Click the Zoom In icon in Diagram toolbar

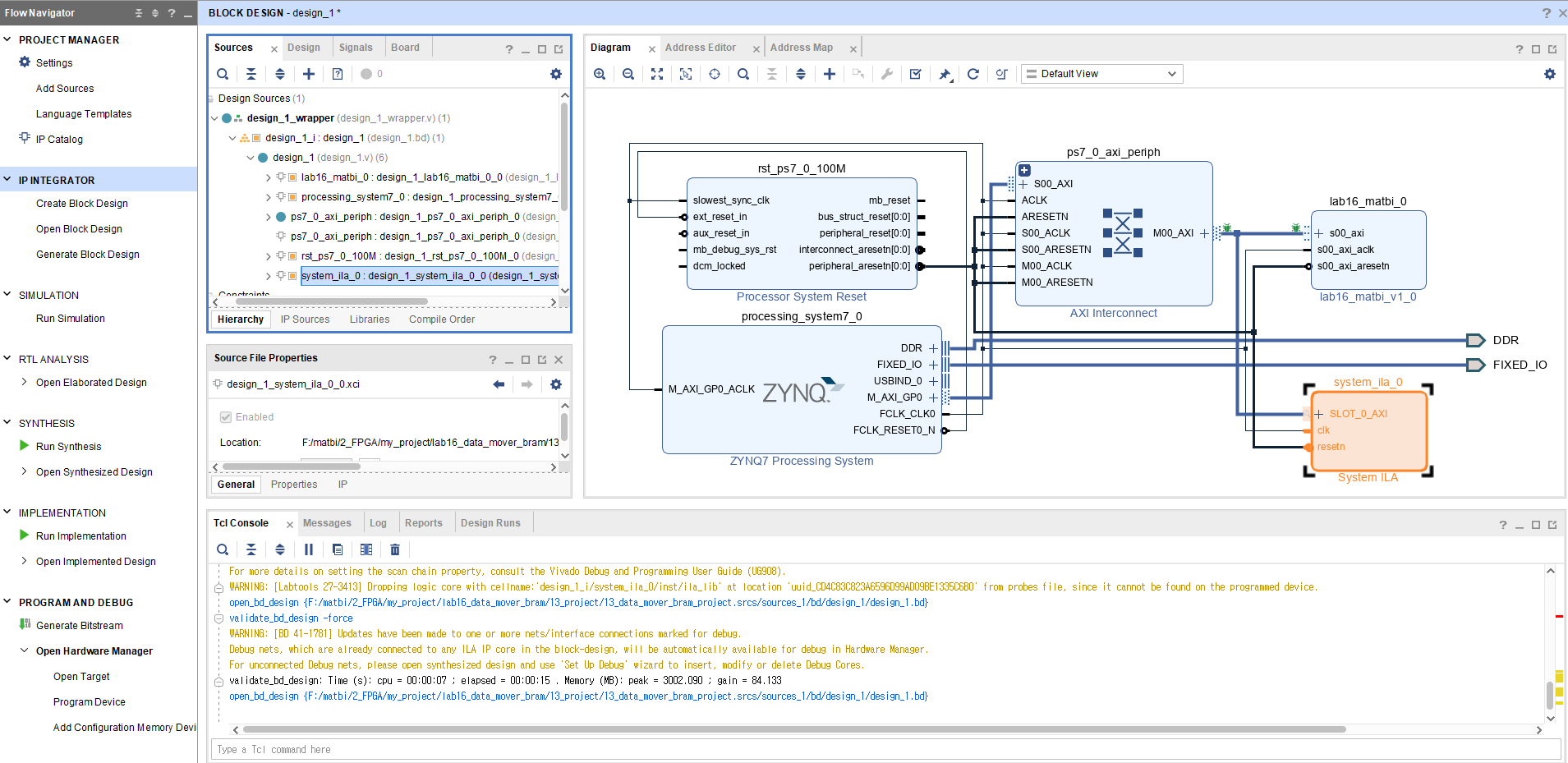(600, 74)
